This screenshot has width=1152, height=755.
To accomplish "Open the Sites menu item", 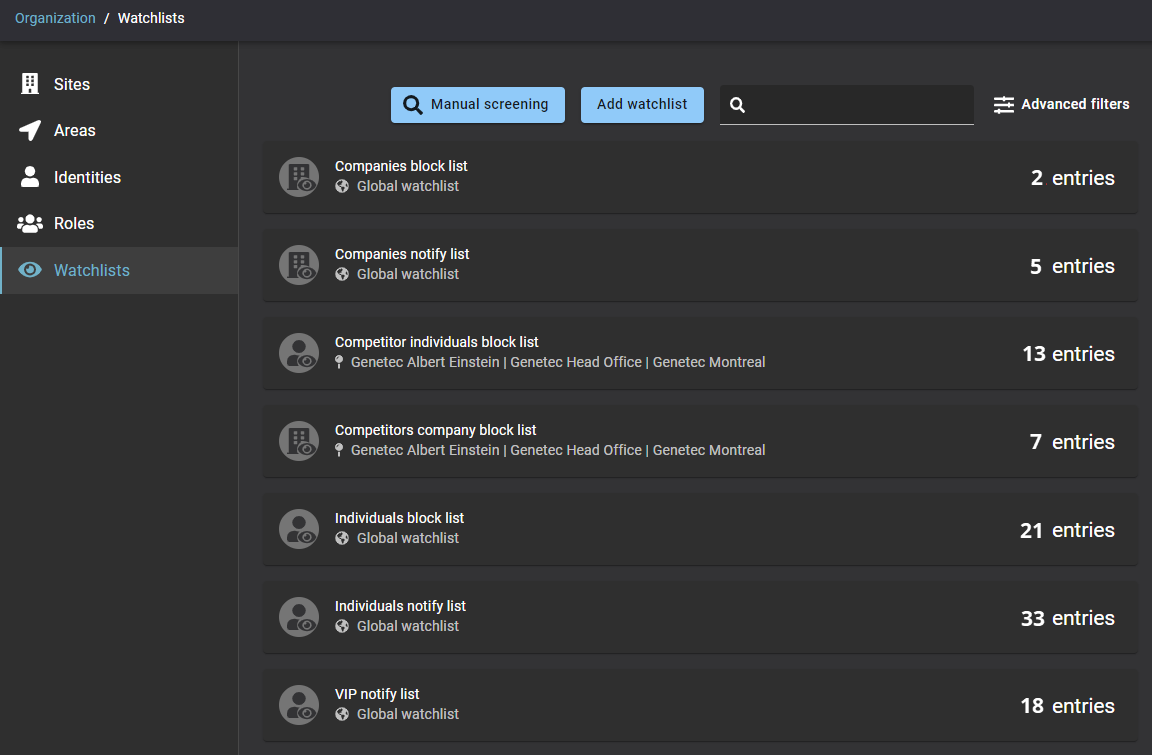I will [72, 85].
